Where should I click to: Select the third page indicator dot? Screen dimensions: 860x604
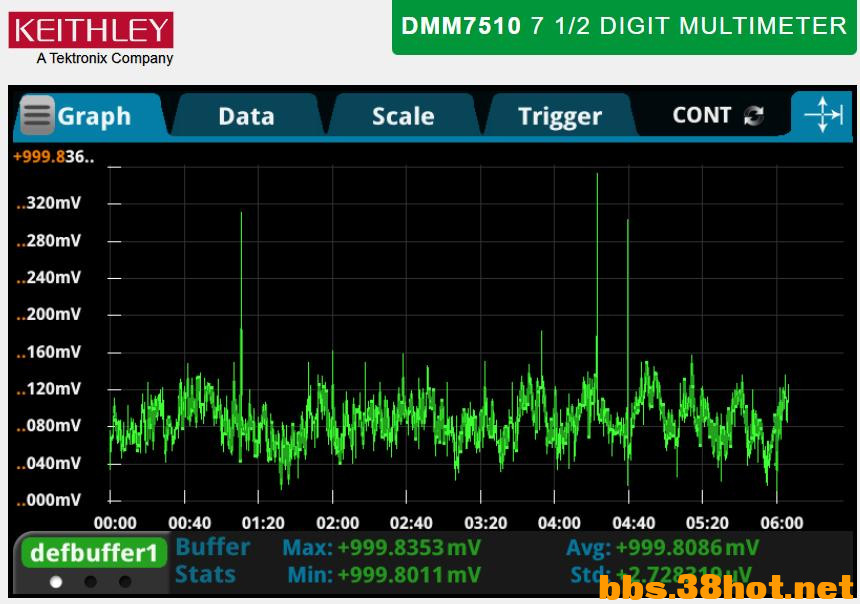(124, 581)
